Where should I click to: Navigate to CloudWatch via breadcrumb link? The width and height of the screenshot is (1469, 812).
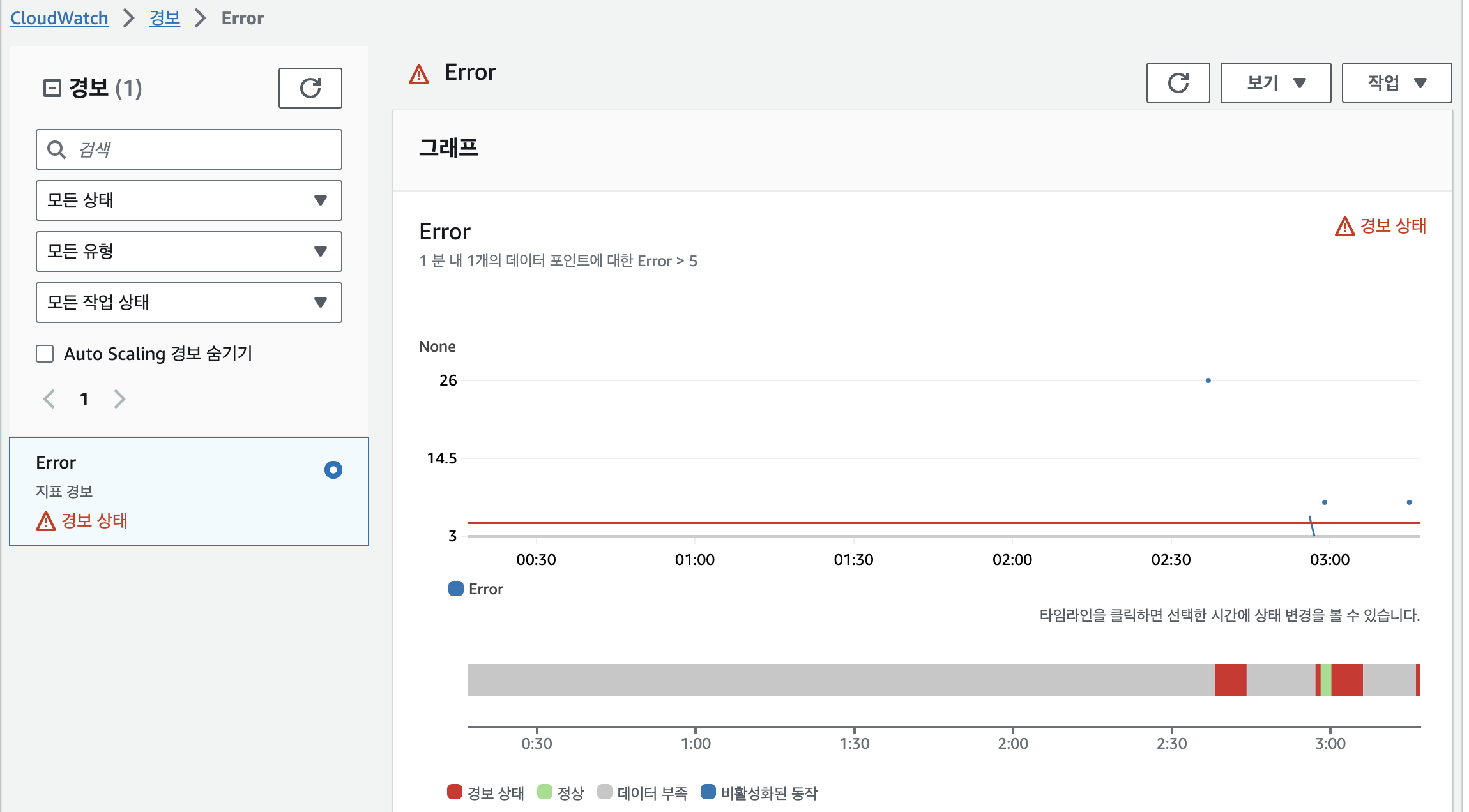click(x=59, y=17)
